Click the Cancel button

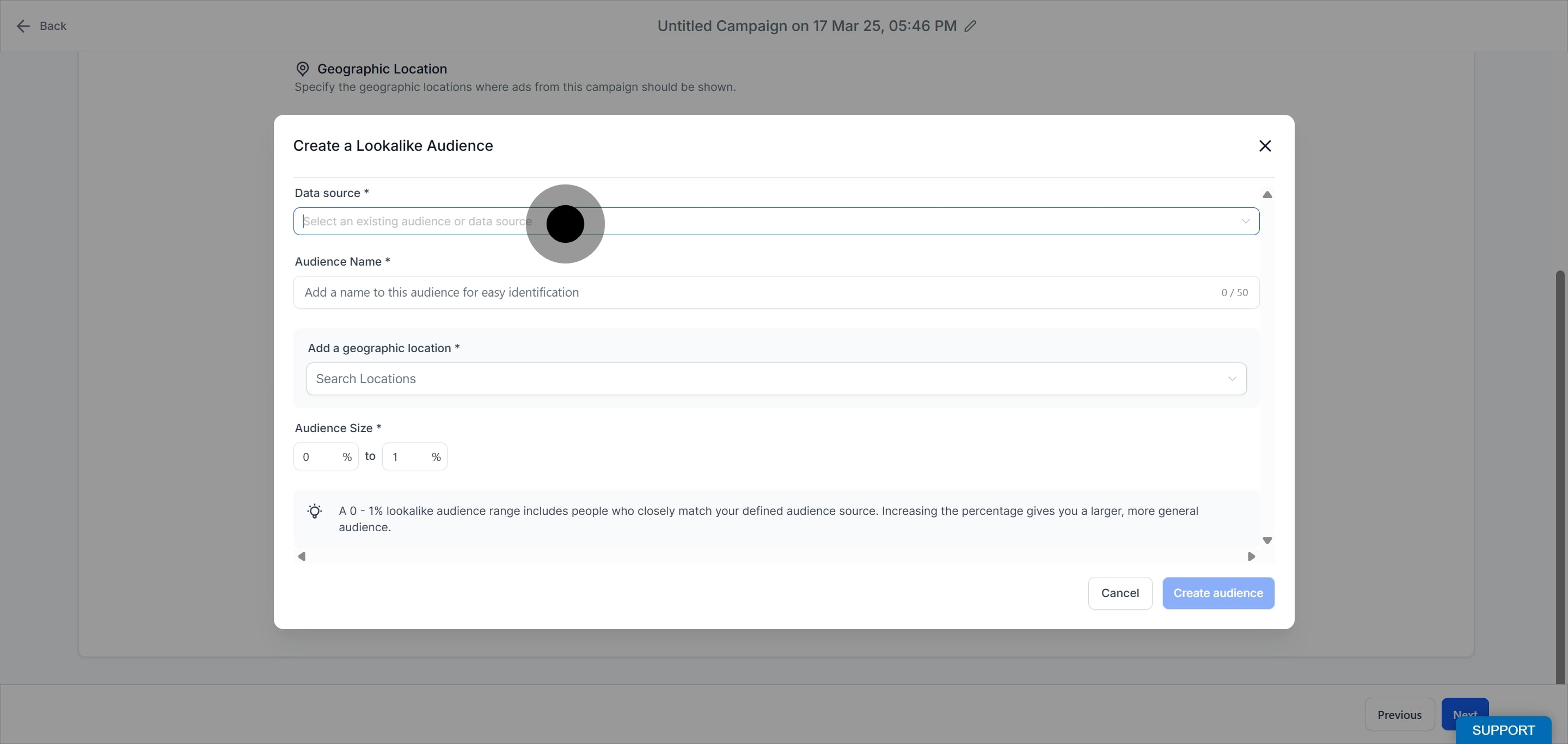[1120, 593]
